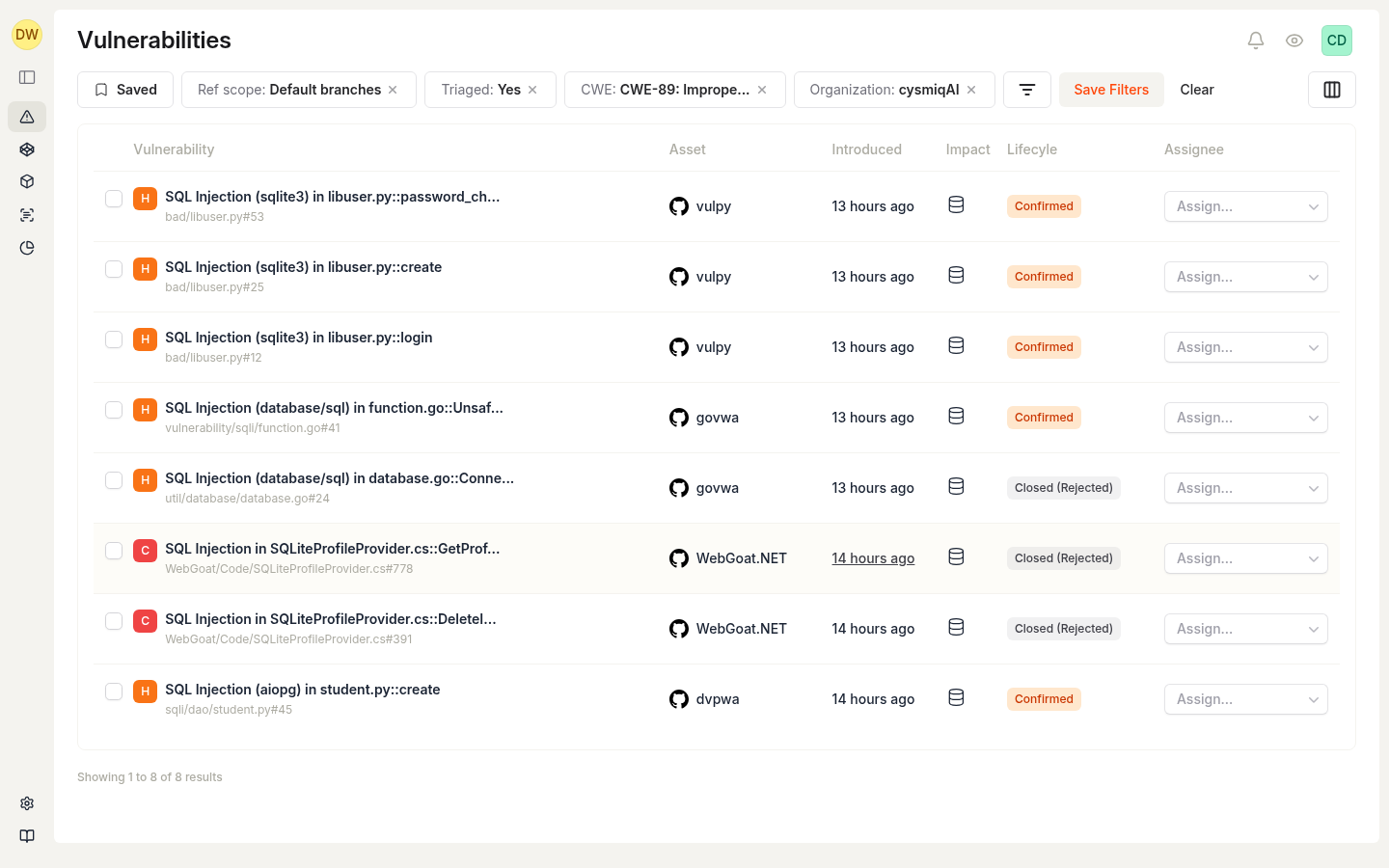This screenshot has width=1389, height=868.
Task: Open the code scan icon in sidebar
Action: coord(26,214)
